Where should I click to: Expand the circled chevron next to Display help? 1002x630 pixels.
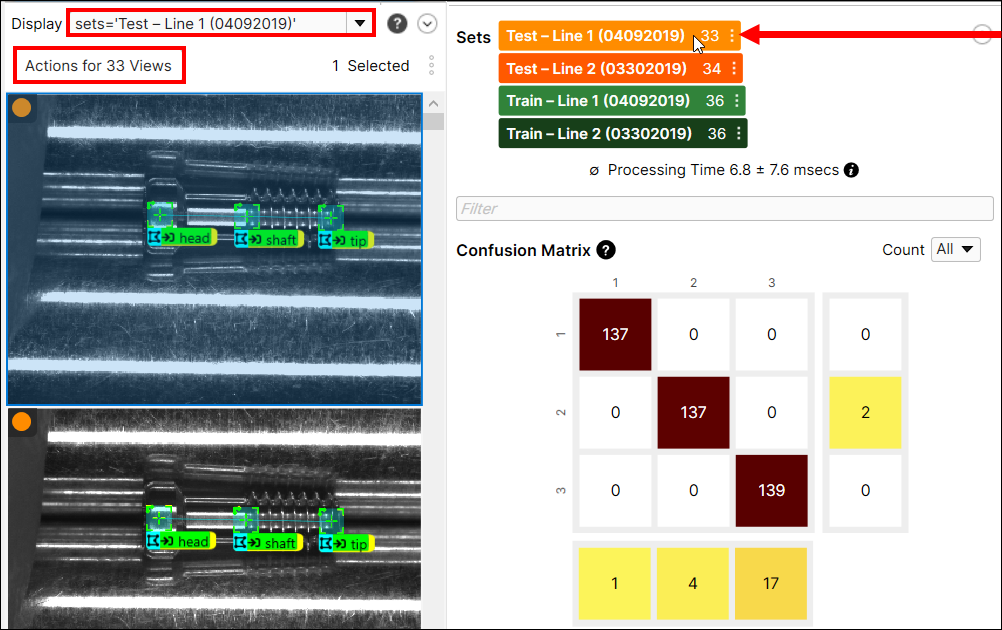pos(427,23)
